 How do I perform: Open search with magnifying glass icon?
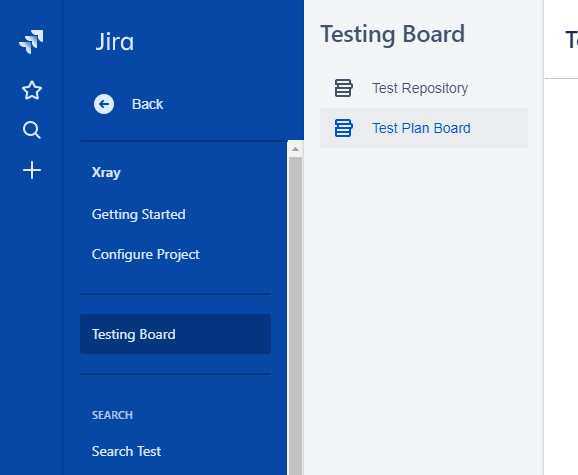(32, 130)
